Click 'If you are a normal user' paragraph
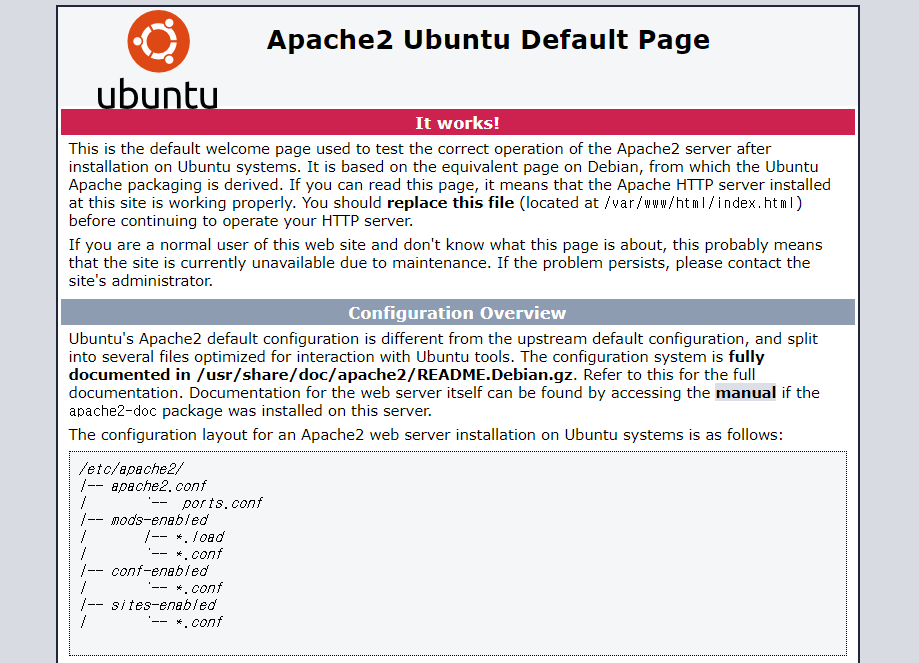Viewport: 919px width, 663px height. (x=445, y=263)
